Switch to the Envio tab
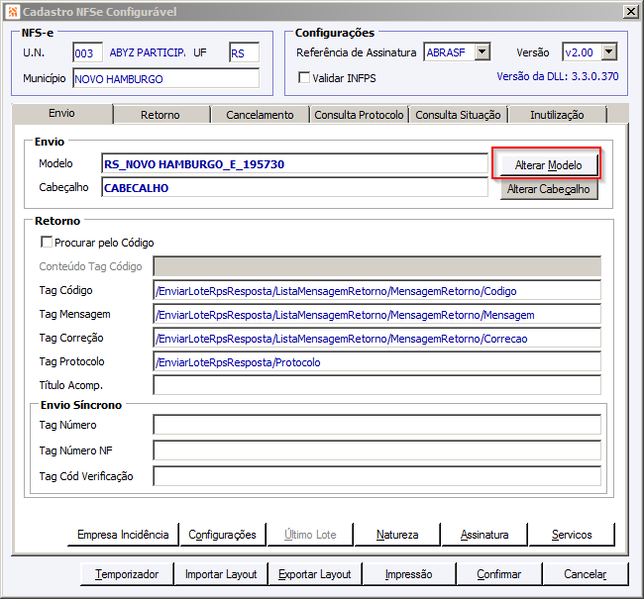This screenshot has width=644, height=599. [x=62, y=113]
